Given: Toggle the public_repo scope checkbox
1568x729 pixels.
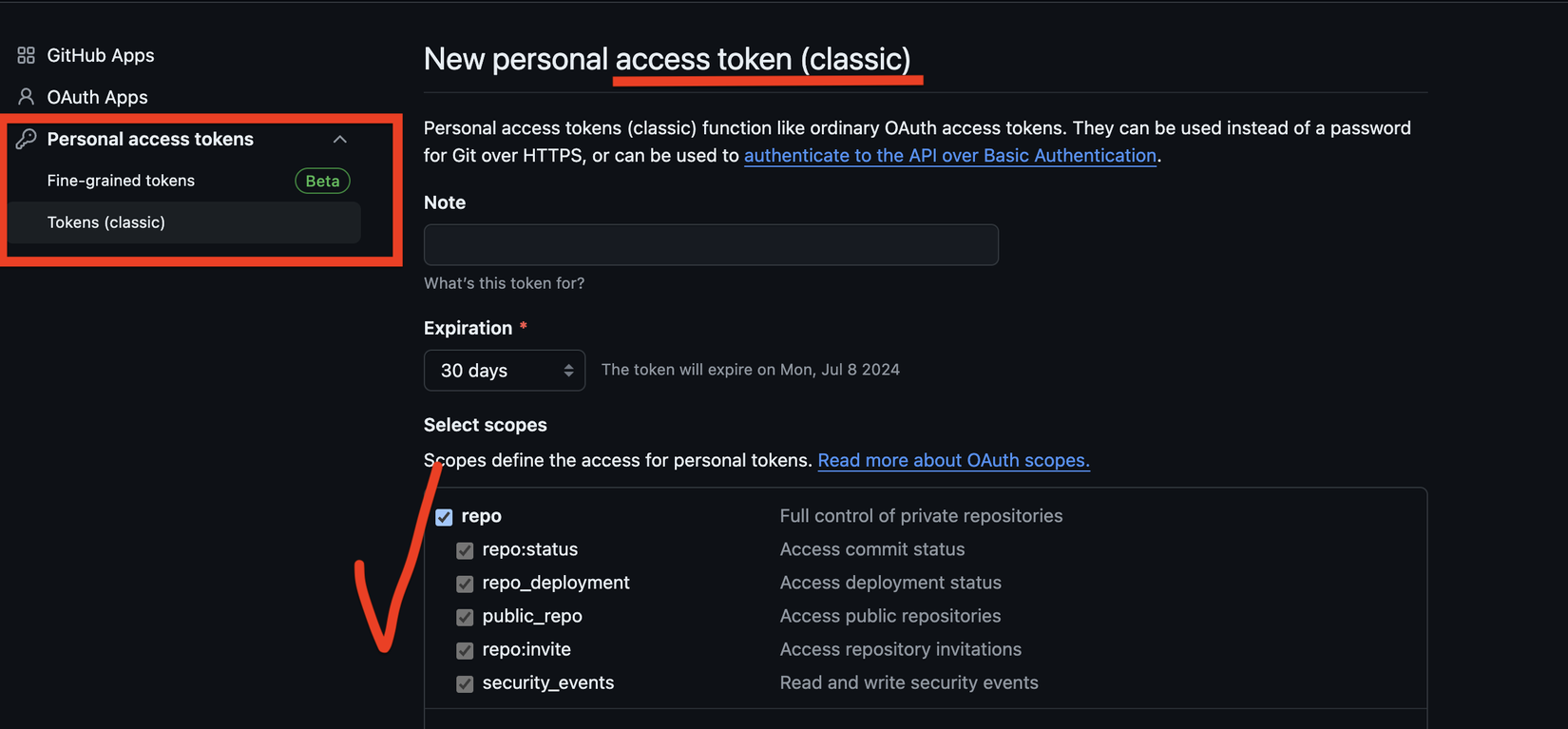Looking at the screenshot, I should 465,617.
